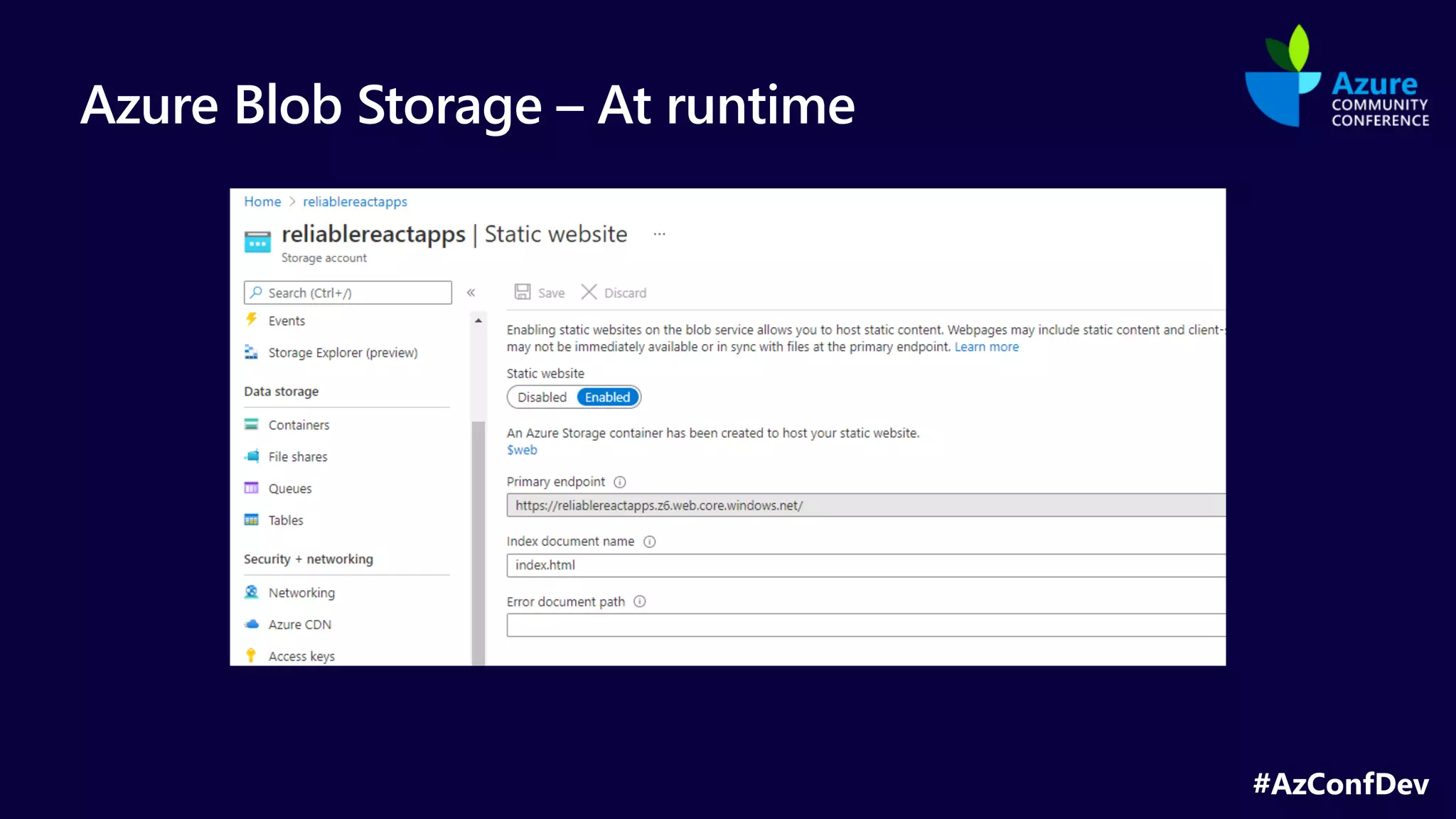Viewport: 1456px width, 819px height.
Task: Click the Events lightning icon
Action: click(x=251, y=320)
